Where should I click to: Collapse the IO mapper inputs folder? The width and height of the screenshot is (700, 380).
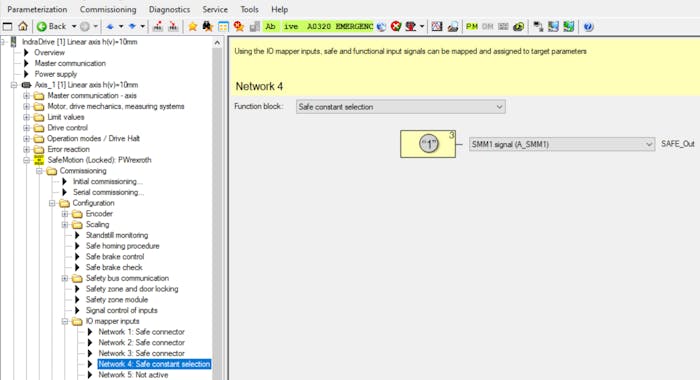(65, 321)
